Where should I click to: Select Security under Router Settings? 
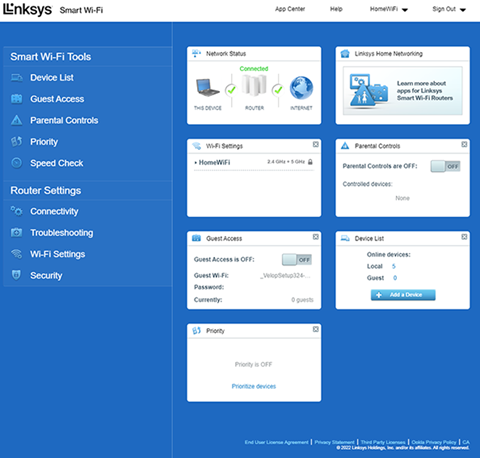(x=46, y=275)
